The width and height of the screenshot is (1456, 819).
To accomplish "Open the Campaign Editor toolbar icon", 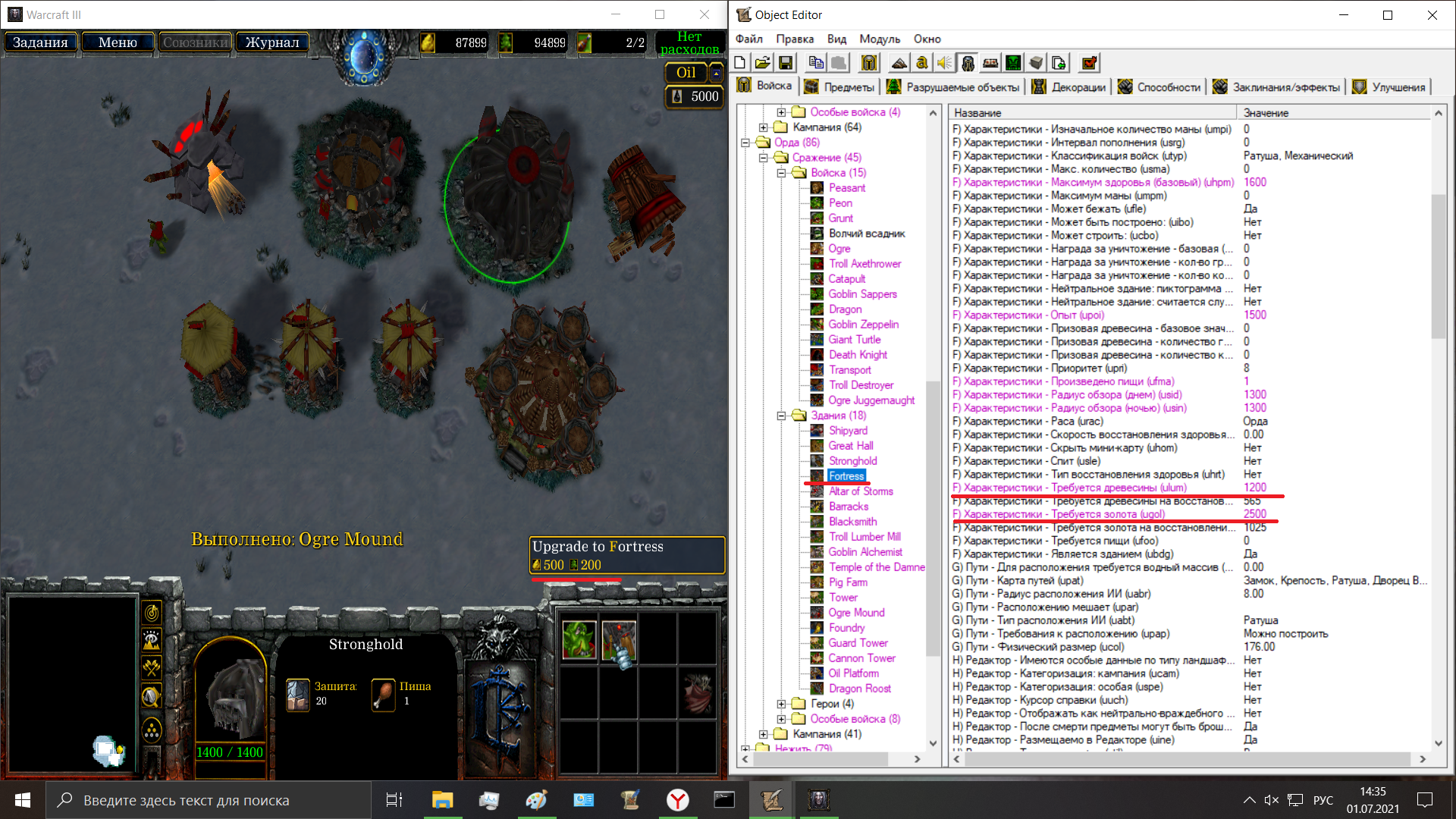I will click(990, 63).
